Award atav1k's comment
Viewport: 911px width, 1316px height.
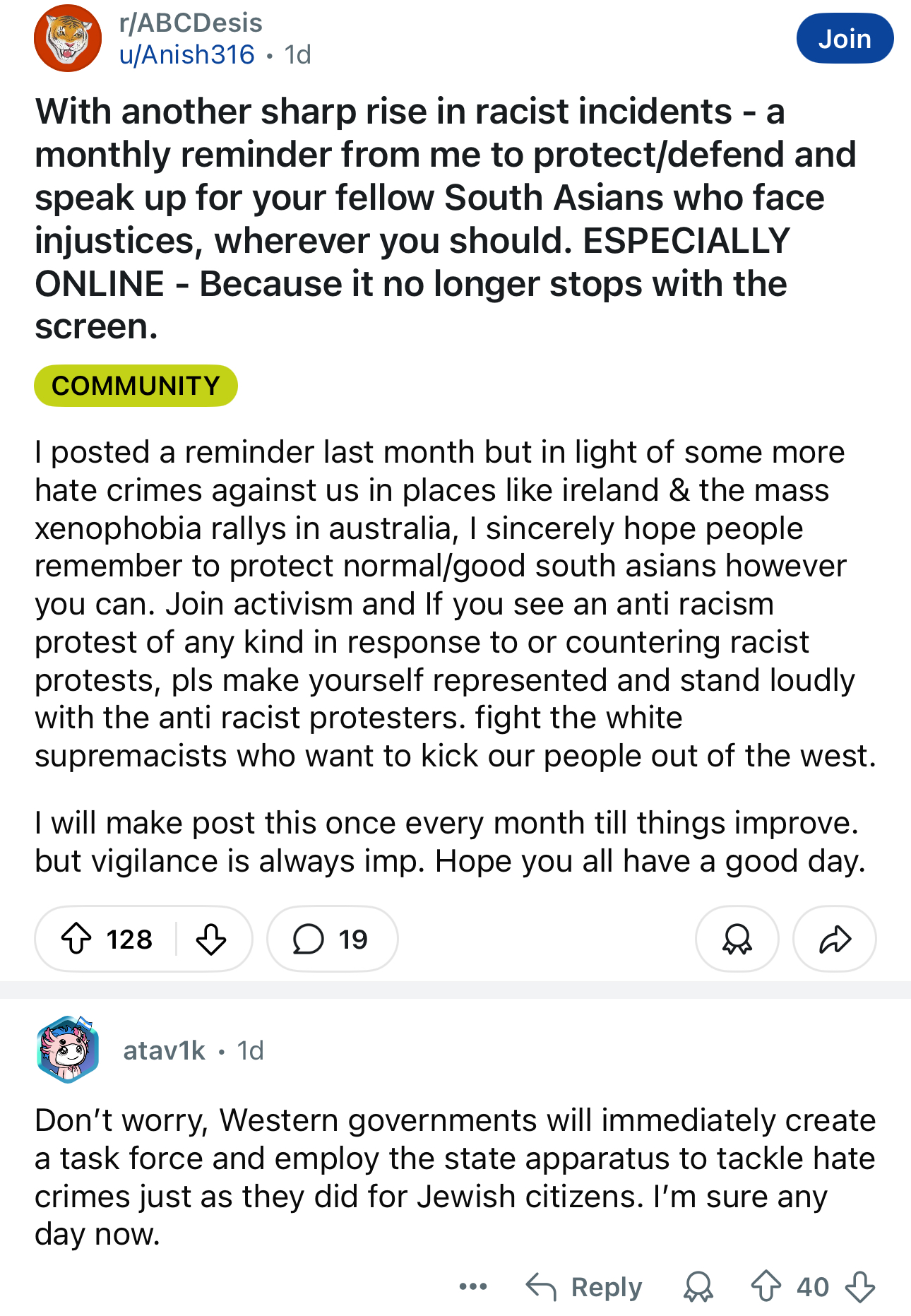(698, 1286)
